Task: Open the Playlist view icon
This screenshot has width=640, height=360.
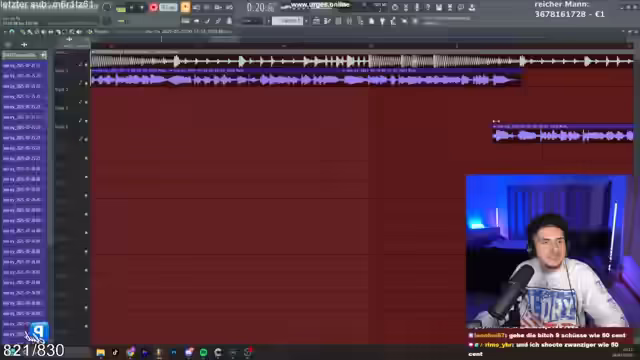Action: tap(316, 21)
